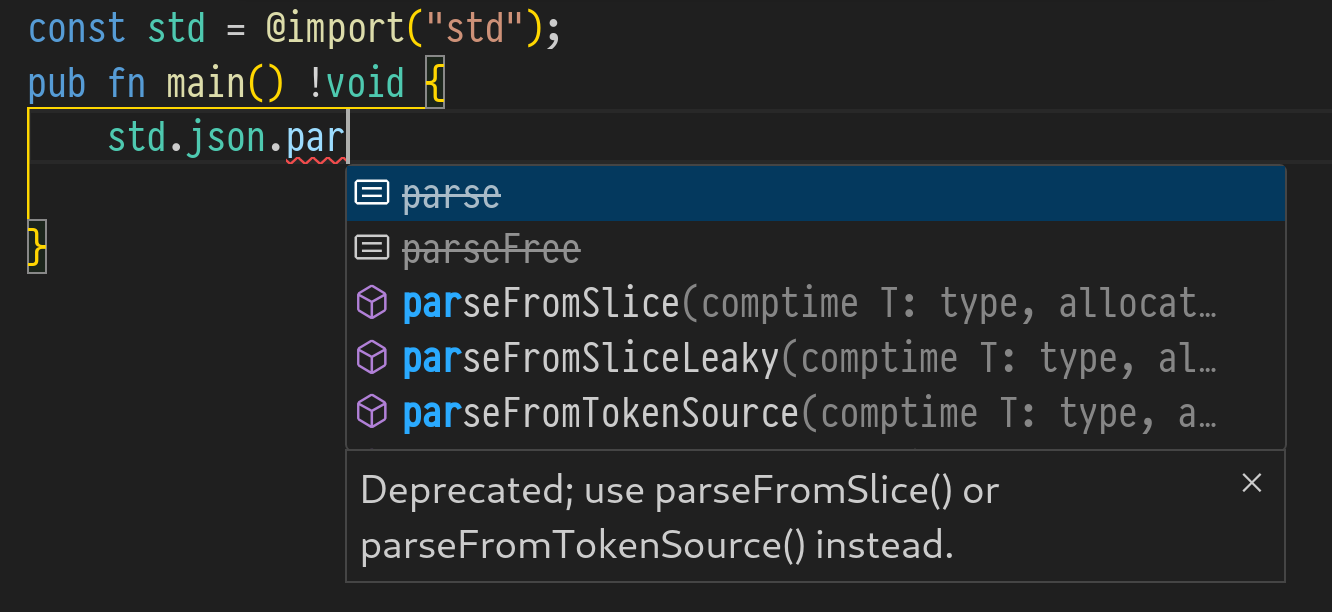This screenshot has width=1332, height=612.
Task: Accept the parseFromSlice function label
Action: [x=541, y=303]
